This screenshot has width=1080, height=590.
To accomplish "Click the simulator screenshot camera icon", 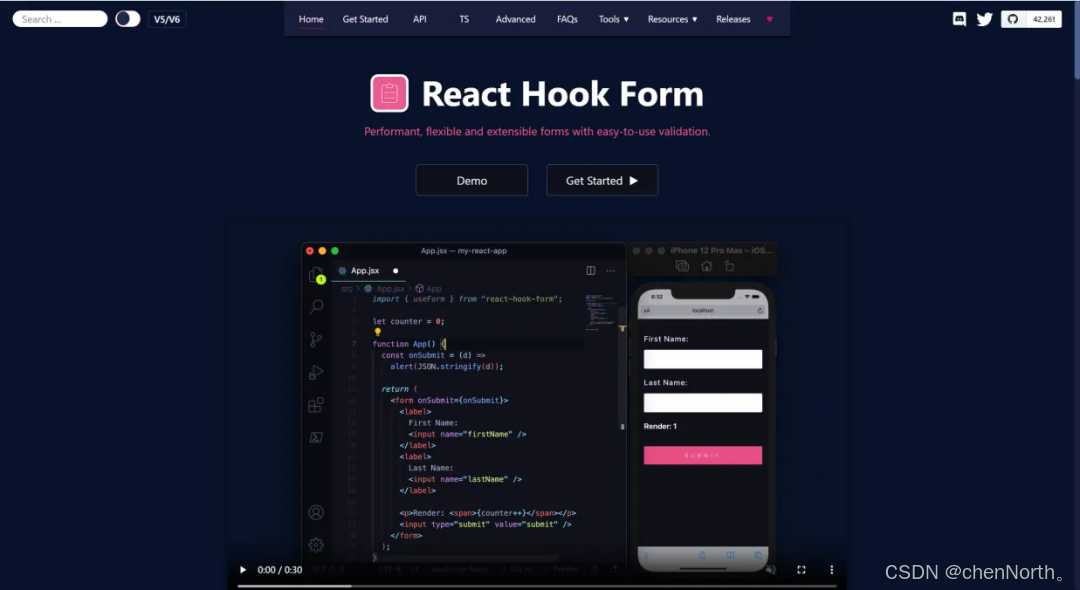I will point(682,266).
